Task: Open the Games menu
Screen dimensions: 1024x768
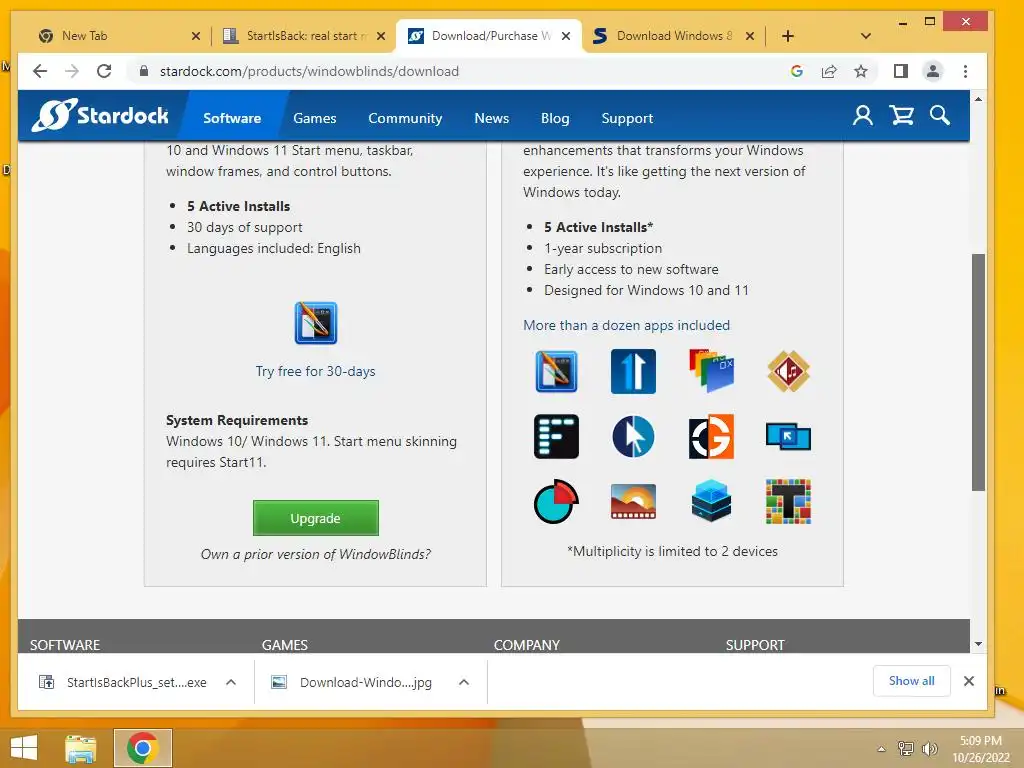Action: click(x=315, y=118)
